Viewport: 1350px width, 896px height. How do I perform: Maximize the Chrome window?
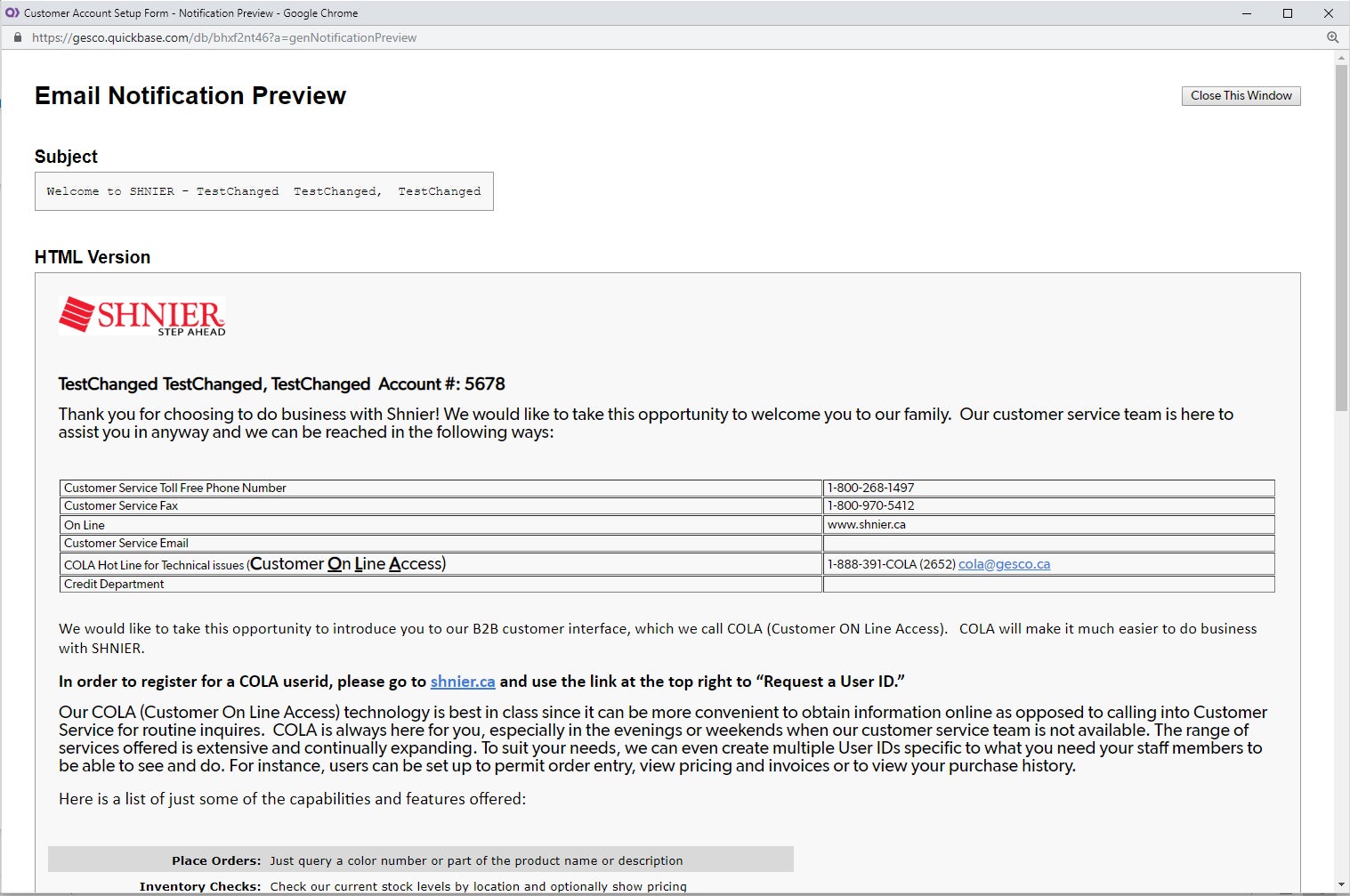tap(1287, 12)
